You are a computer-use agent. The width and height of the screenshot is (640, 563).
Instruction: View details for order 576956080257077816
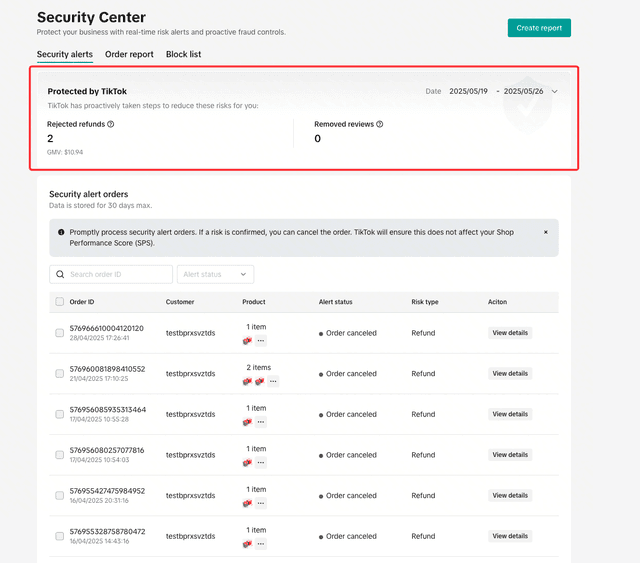tap(510, 455)
